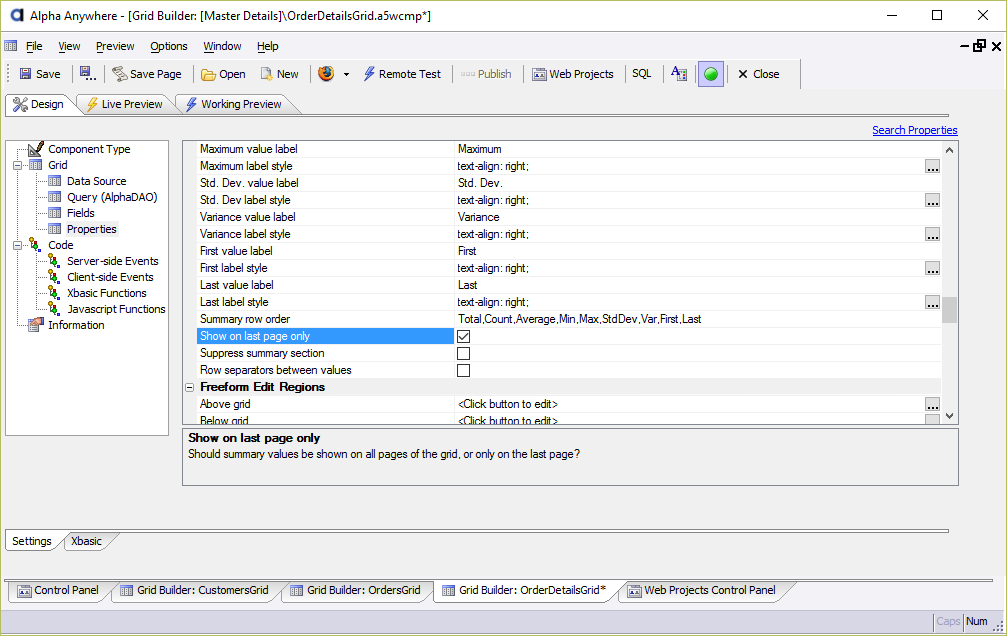Click the SQL toolbar button
This screenshot has height=636, width=1007.
click(x=642, y=73)
